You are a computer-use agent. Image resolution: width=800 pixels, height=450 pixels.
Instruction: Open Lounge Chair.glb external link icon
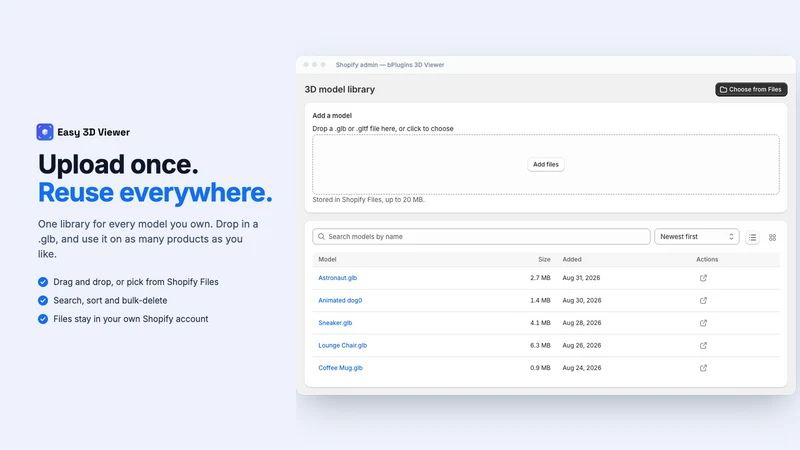703,345
